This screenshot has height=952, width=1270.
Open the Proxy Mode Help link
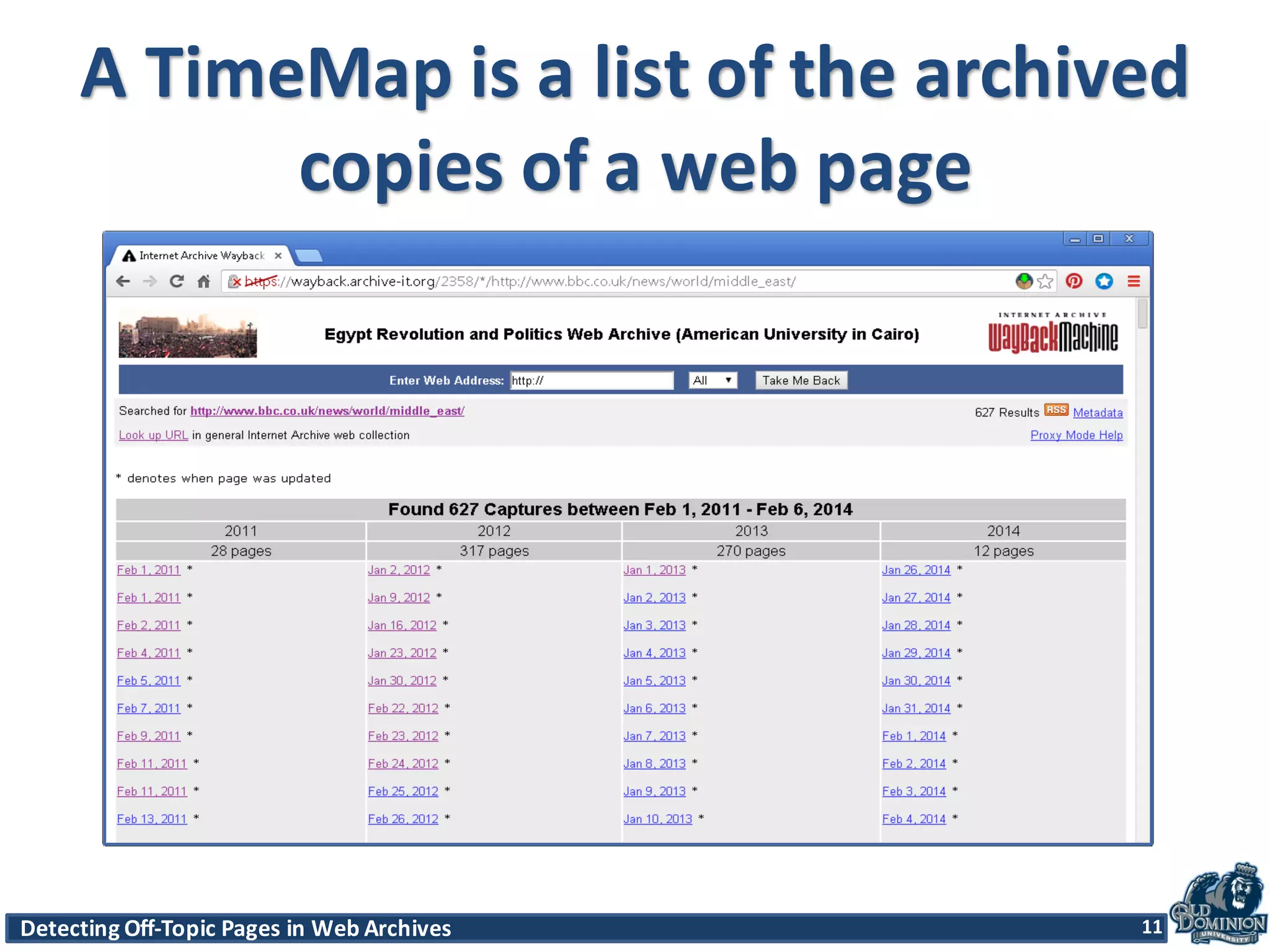click(x=1077, y=435)
